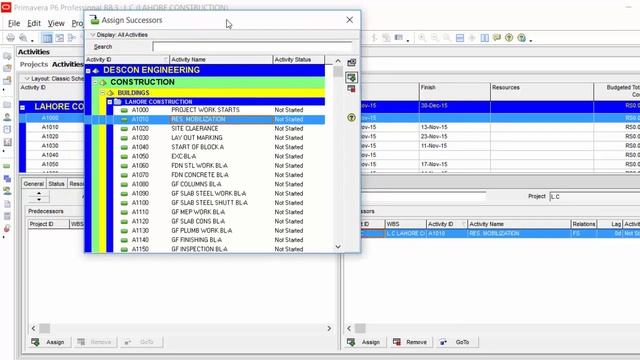Open the Edit menu
Image resolution: width=640 pixels, height=360 pixels.
(34, 23)
